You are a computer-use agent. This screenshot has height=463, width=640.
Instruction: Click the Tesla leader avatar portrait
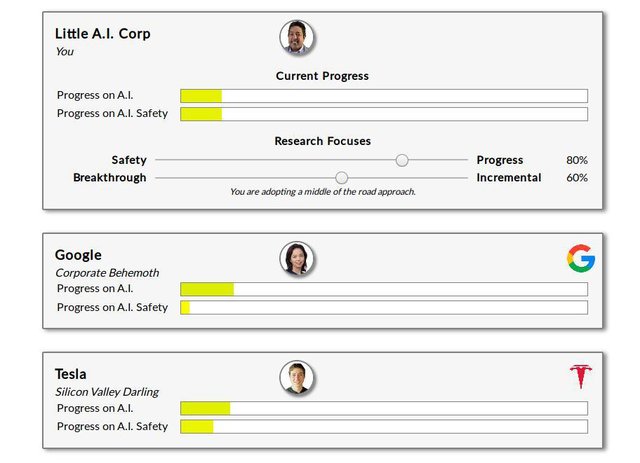click(x=297, y=378)
